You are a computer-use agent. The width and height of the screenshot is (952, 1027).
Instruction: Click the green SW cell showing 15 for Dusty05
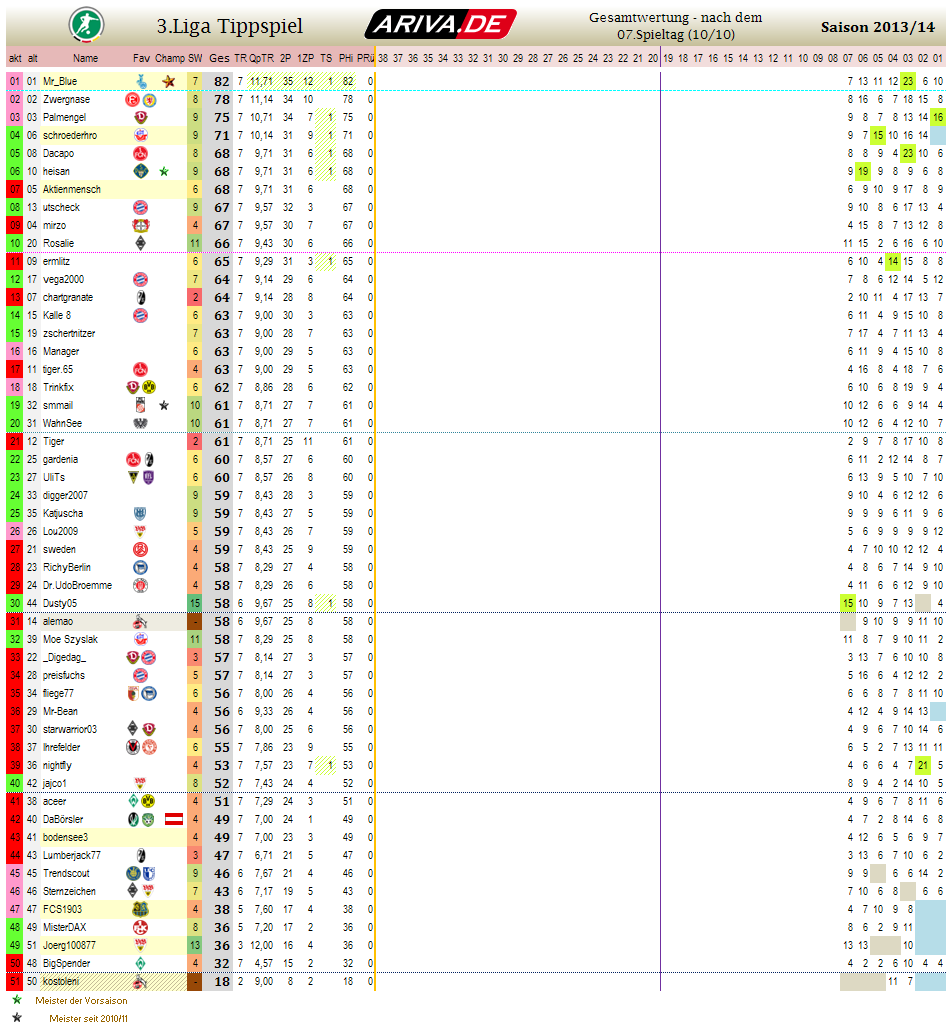195,603
